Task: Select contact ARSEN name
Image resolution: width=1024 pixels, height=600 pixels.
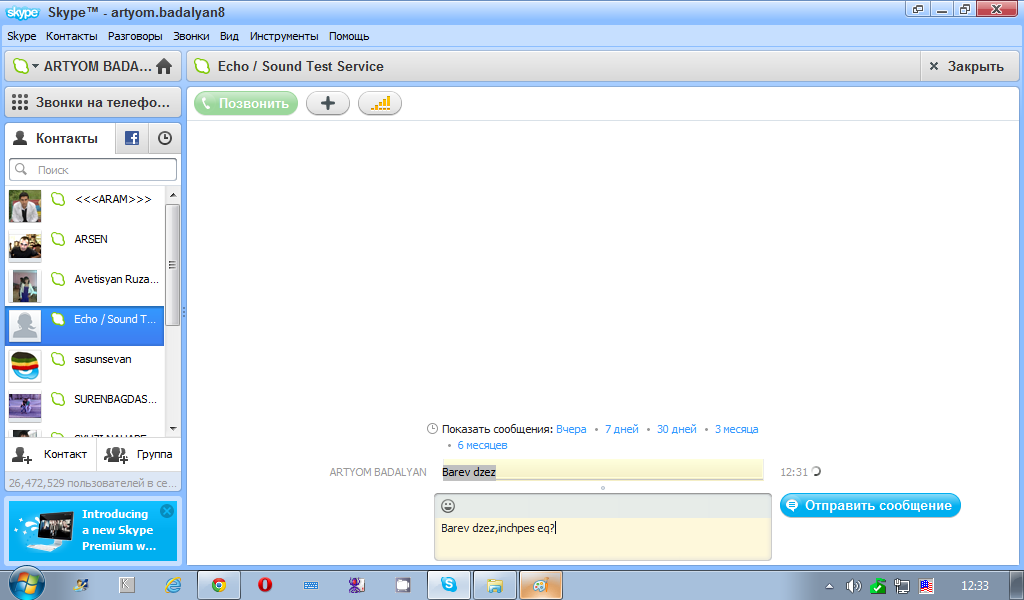Action: pyautogui.click(x=91, y=239)
